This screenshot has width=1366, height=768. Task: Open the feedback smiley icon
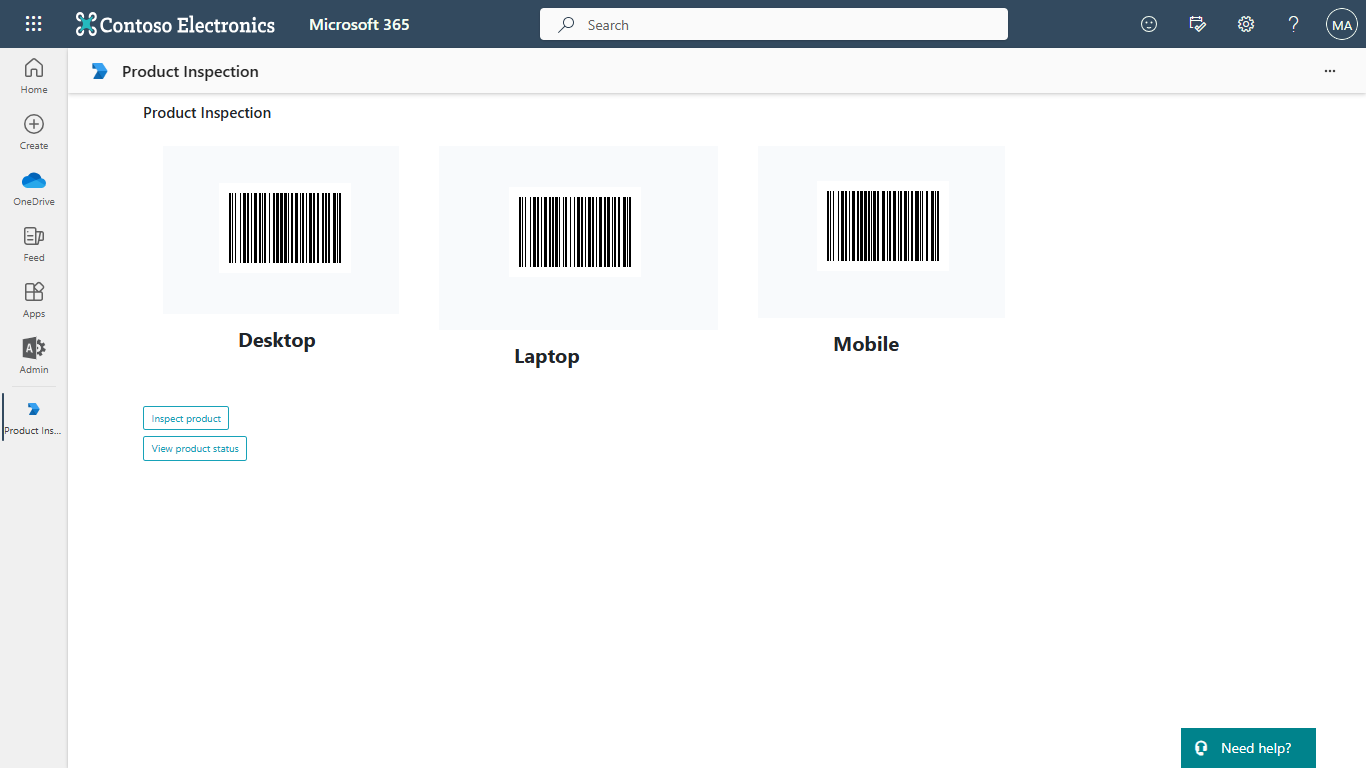click(x=1149, y=24)
